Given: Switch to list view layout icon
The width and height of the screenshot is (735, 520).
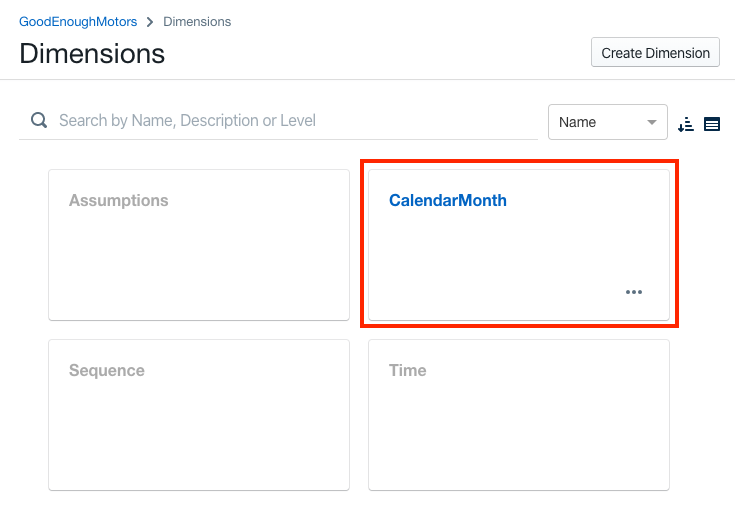Looking at the screenshot, I should [x=712, y=124].
